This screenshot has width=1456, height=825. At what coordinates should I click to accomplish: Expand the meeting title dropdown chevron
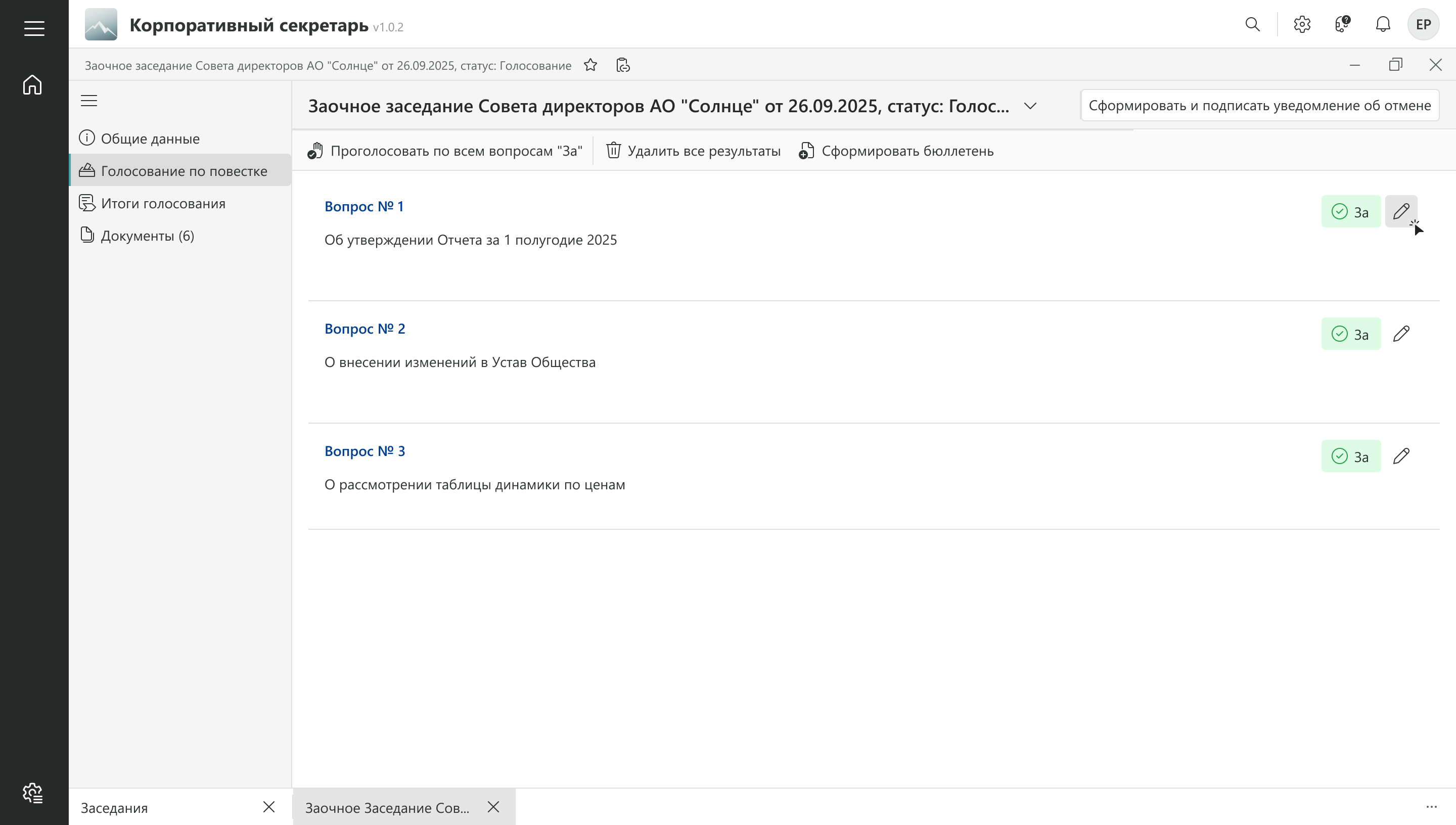pyautogui.click(x=1030, y=106)
